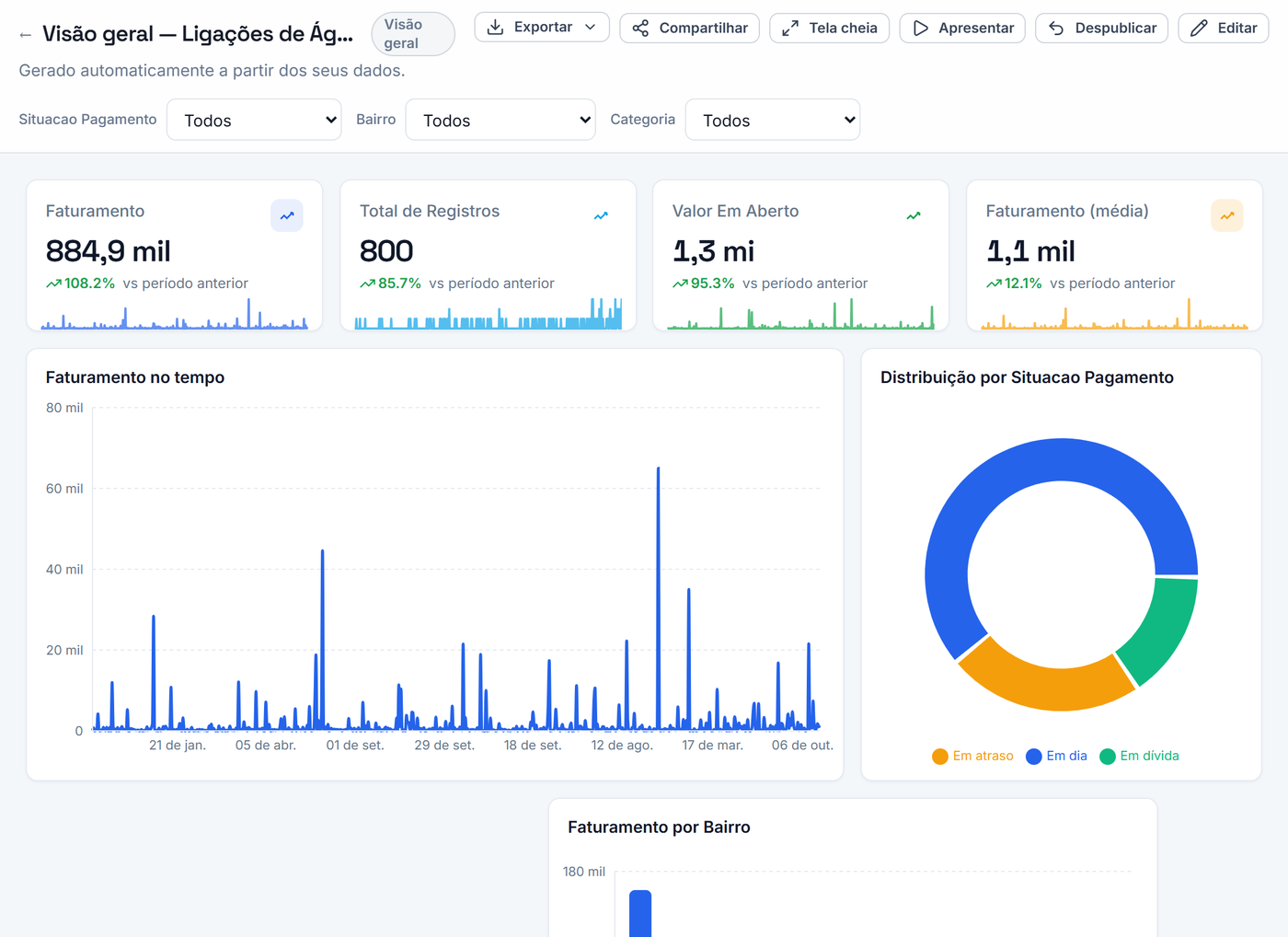Click the 800 Total de Registros value
This screenshot has height=937, width=1288.
pos(386,251)
